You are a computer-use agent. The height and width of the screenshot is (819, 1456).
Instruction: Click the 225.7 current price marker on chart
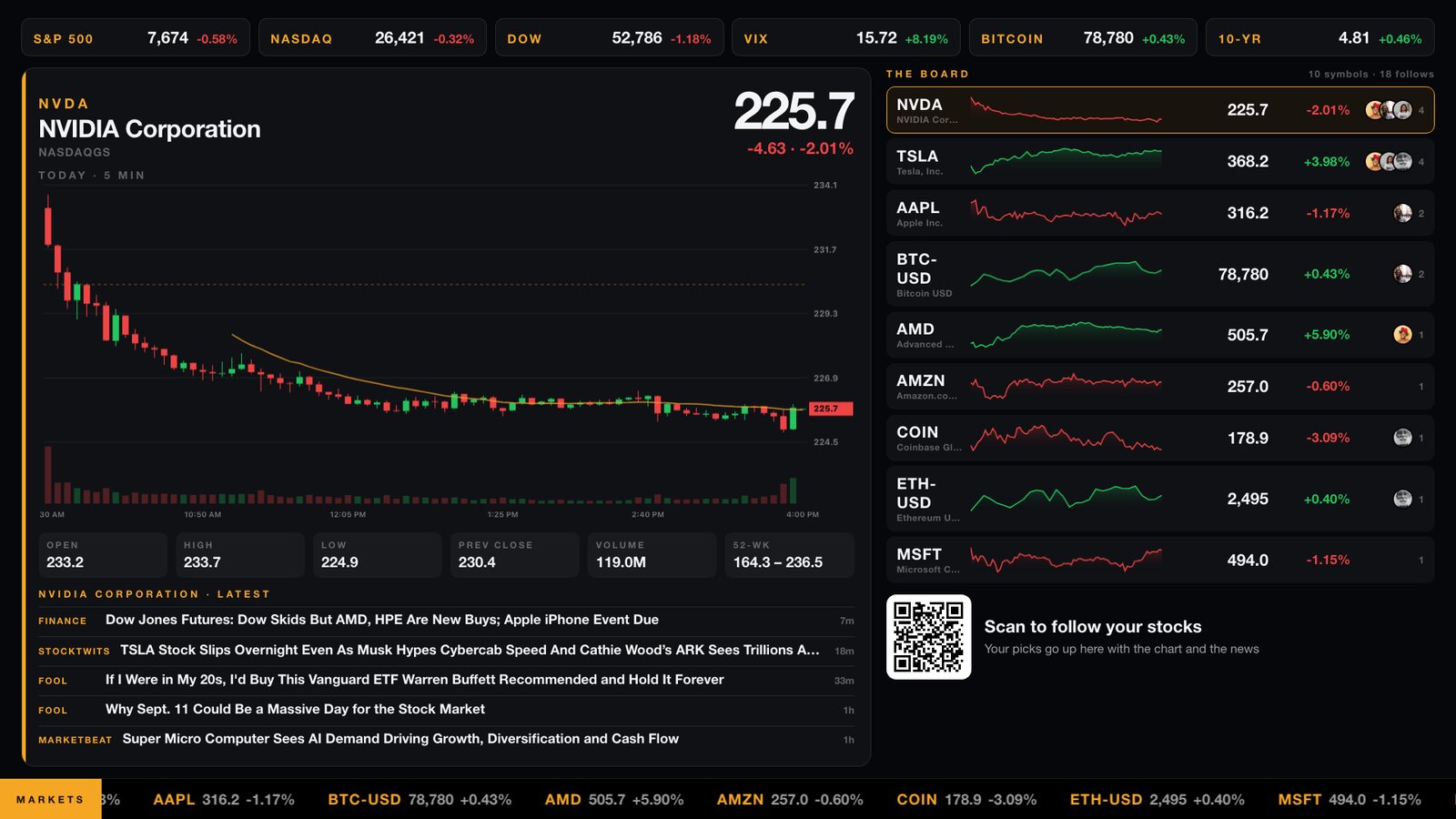pyautogui.click(x=831, y=409)
